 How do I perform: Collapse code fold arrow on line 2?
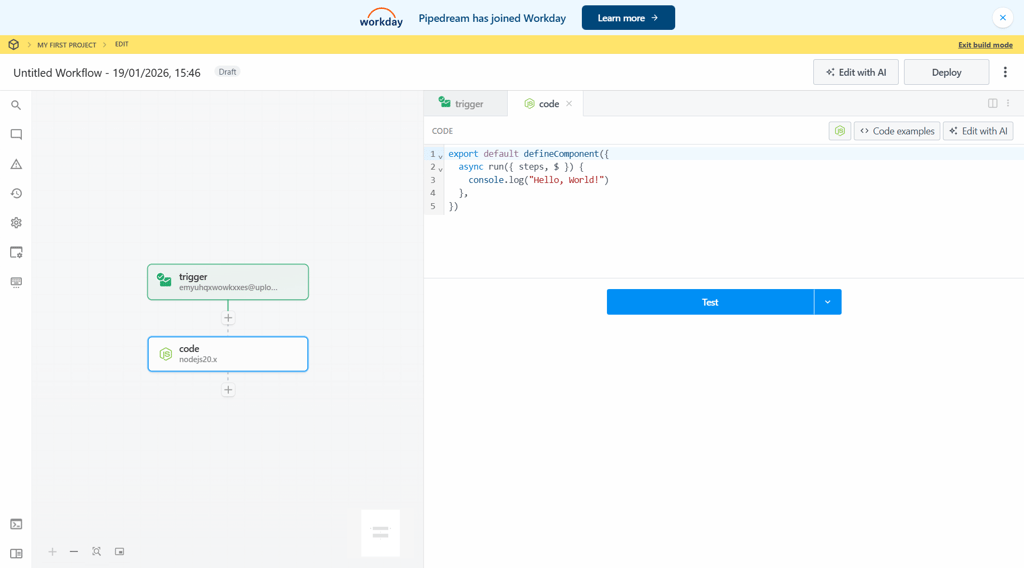[441, 169]
